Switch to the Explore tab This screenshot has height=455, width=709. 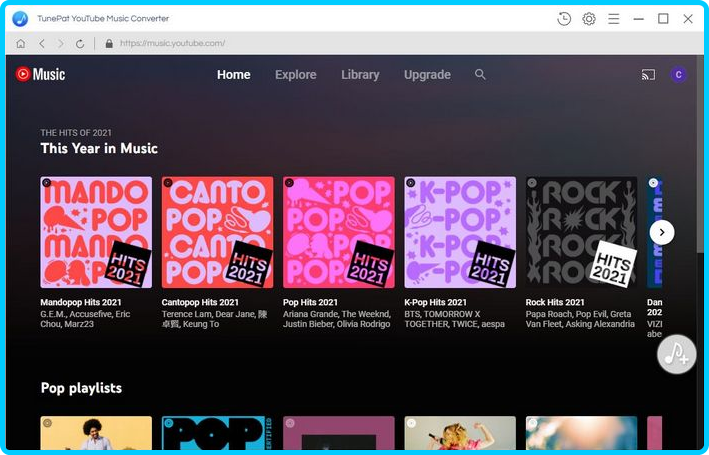pyautogui.click(x=295, y=75)
